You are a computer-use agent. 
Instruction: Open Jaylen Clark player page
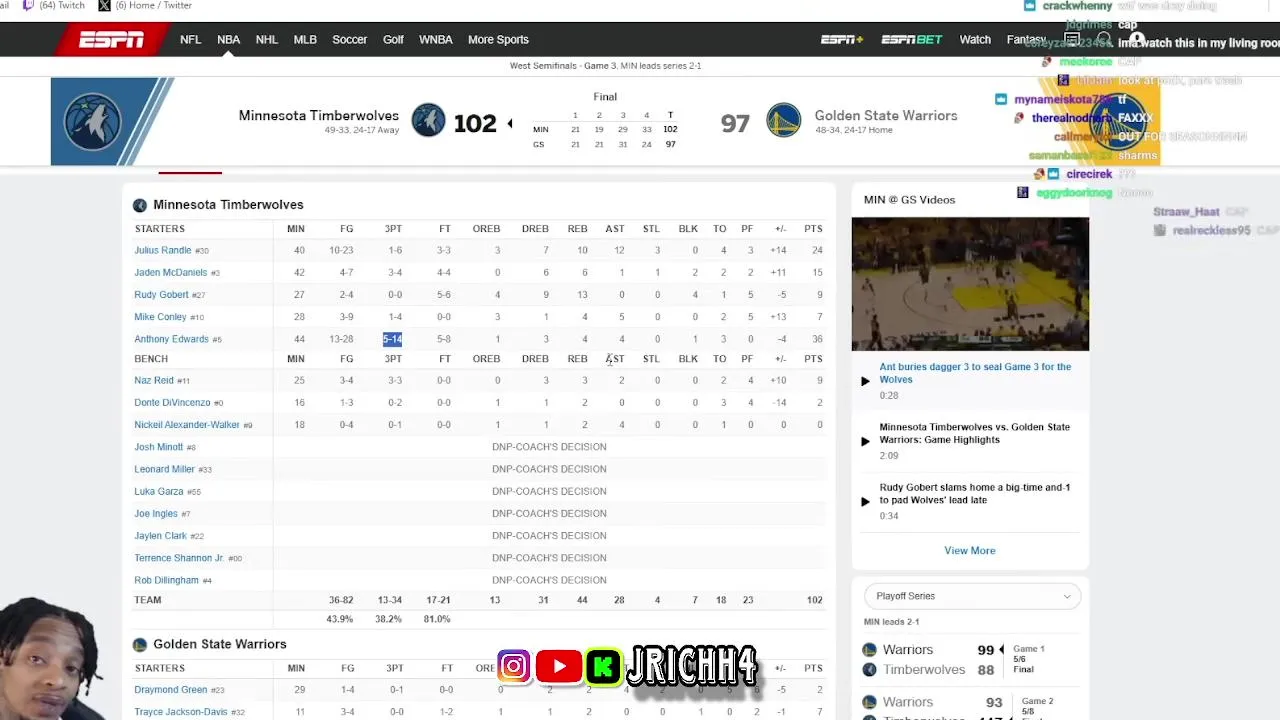(x=160, y=536)
